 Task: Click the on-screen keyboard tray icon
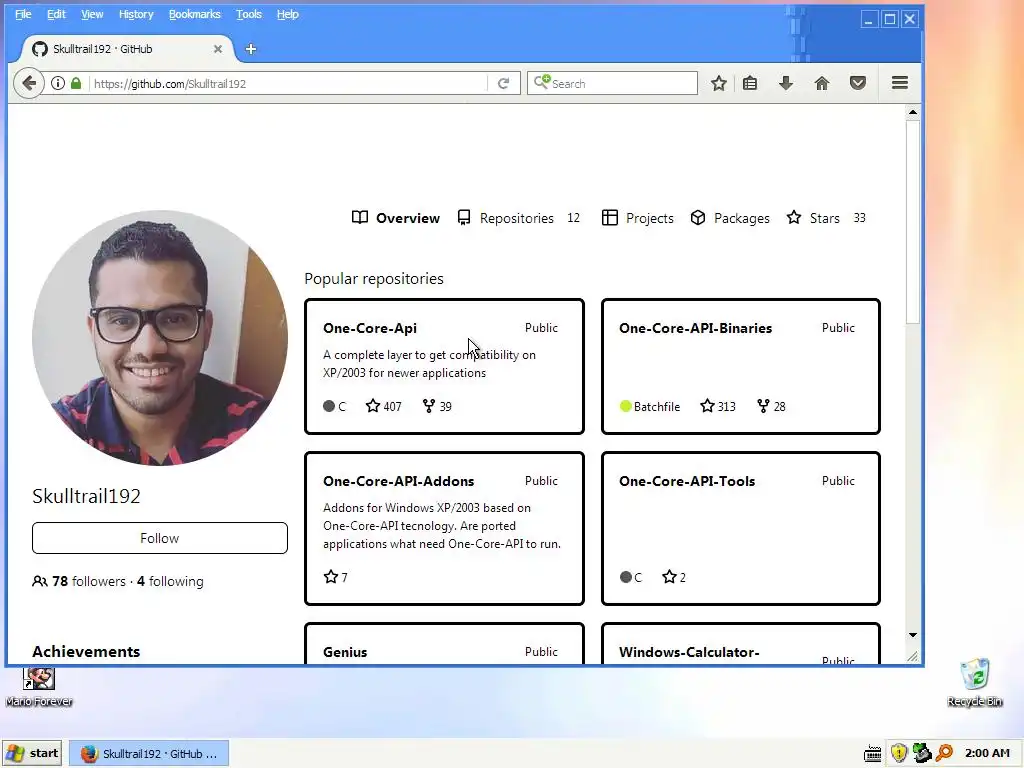(872, 754)
